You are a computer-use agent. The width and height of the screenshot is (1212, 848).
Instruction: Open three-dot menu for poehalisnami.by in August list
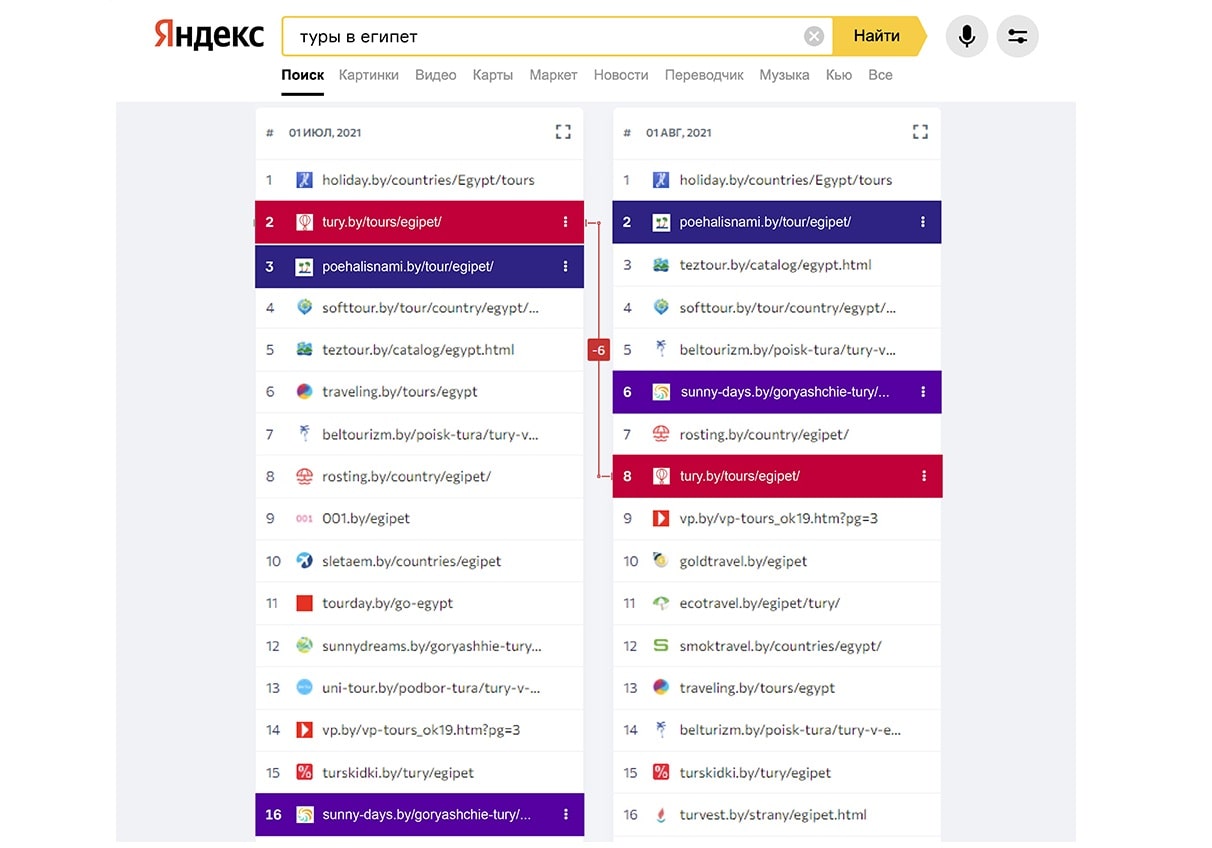coord(923,222)
